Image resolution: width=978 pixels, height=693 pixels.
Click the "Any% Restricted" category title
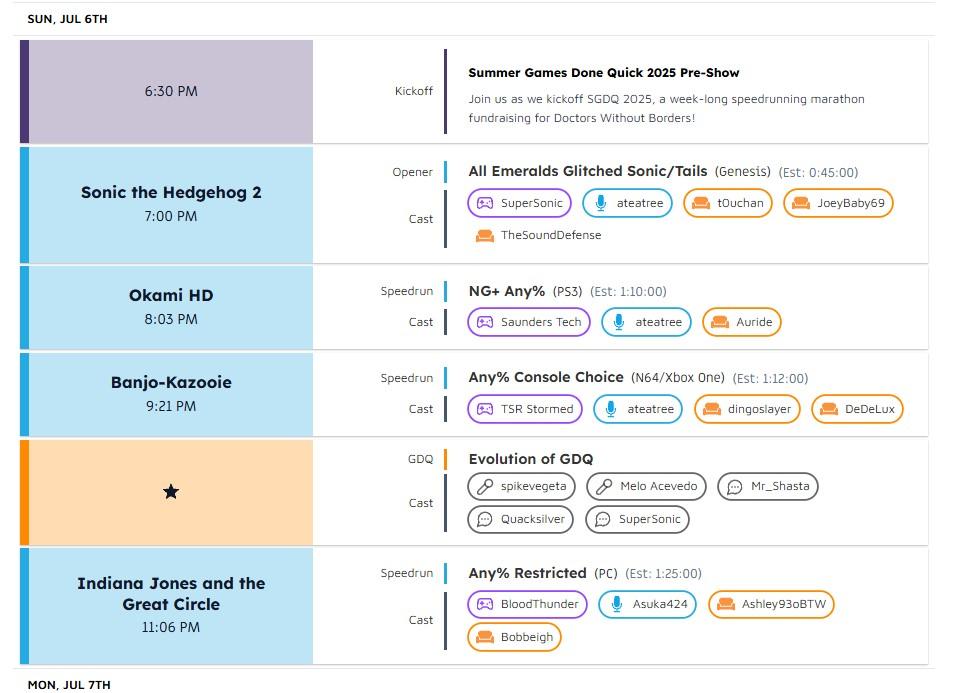pyautogui.click(x=528, y=573)
